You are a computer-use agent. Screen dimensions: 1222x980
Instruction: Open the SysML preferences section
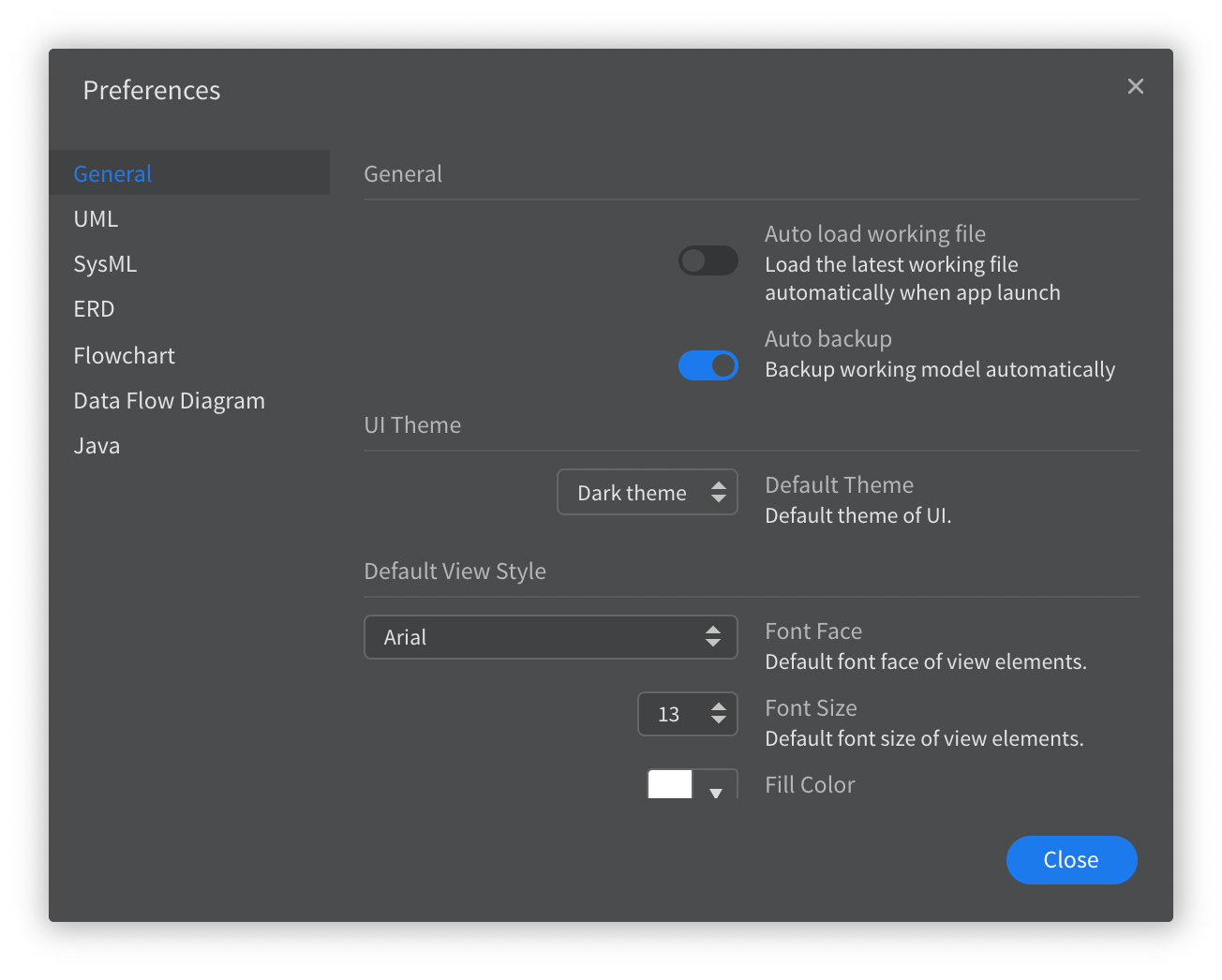tap(105, 264)
